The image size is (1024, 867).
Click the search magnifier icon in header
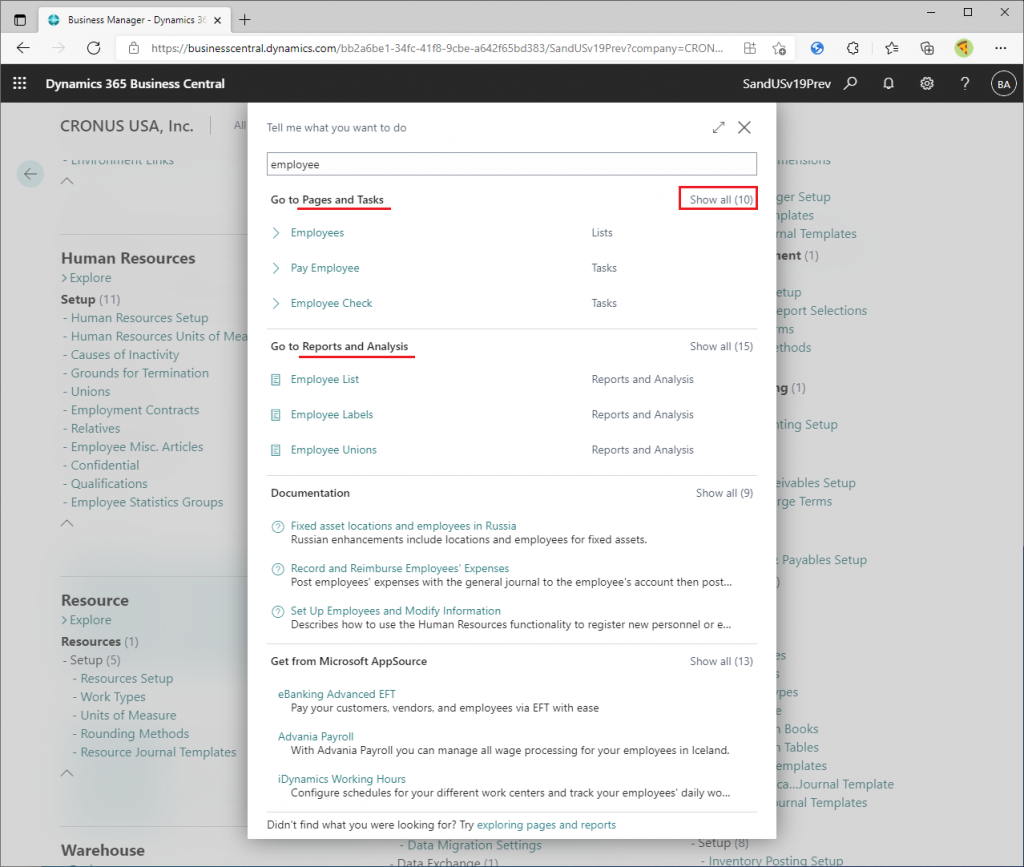[x=850, y=84]
